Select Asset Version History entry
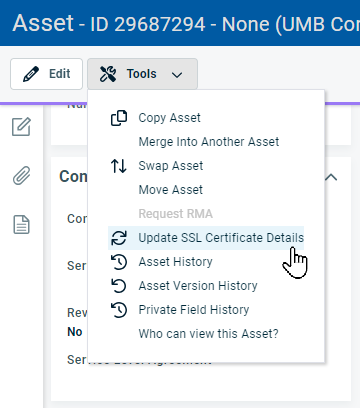This screenshot has height=408, width=360. [198, 286]
